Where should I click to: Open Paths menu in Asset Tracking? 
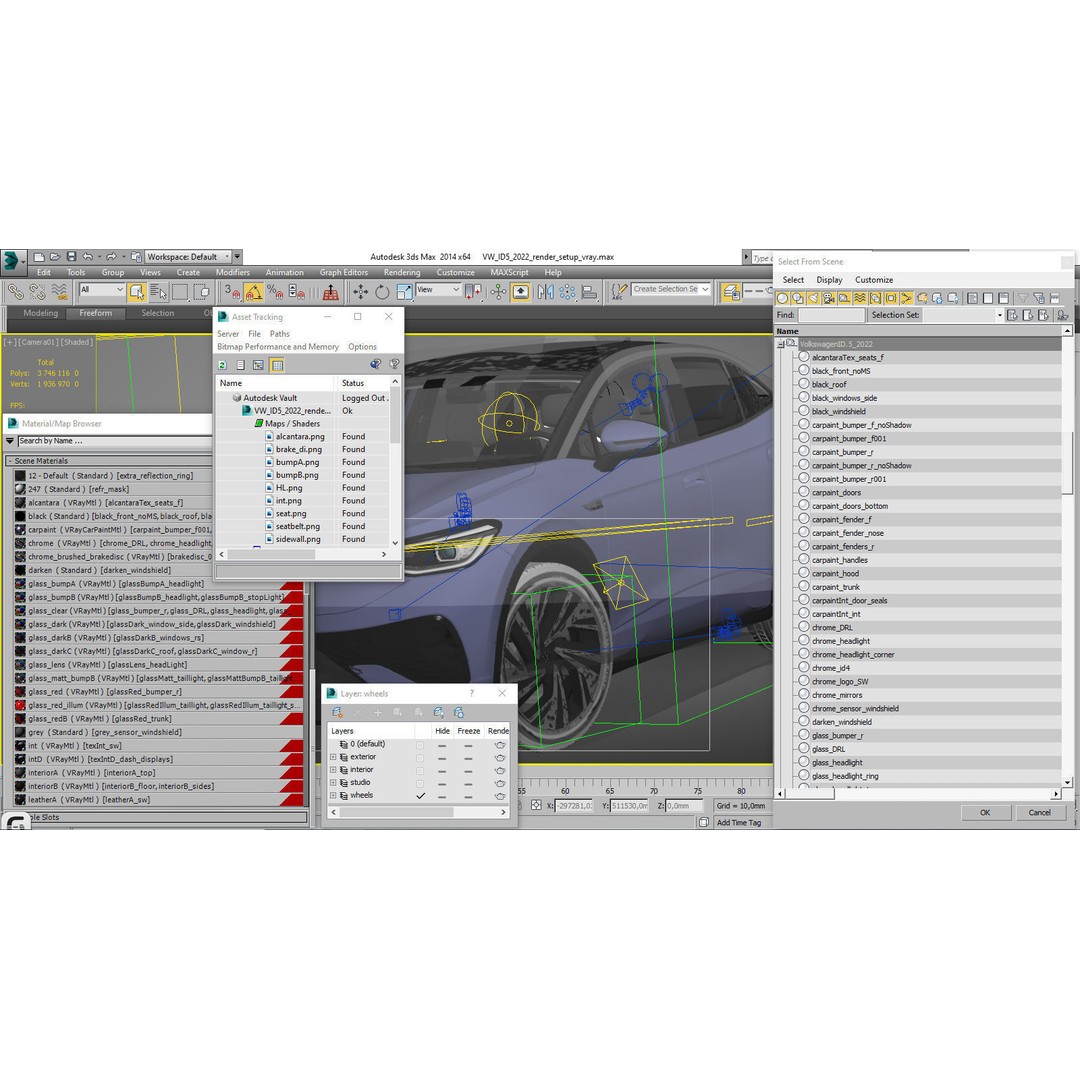[x=280, y=333]
